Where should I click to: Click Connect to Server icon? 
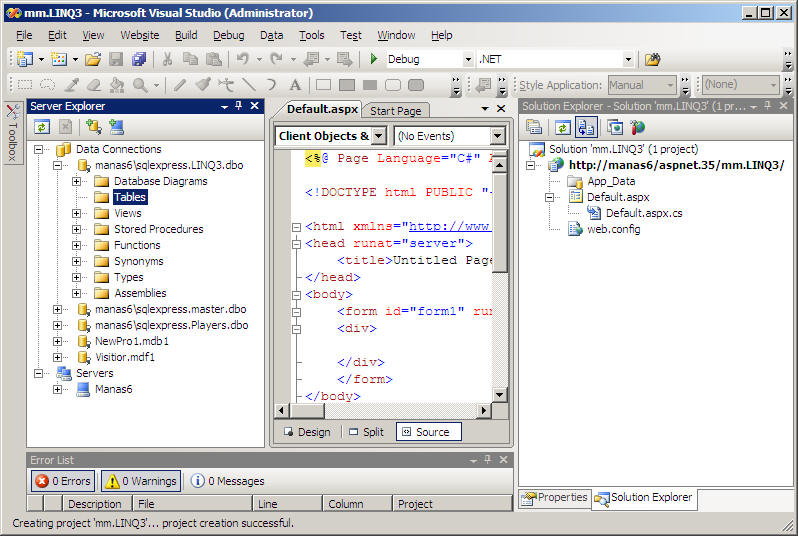pos(117,127)
